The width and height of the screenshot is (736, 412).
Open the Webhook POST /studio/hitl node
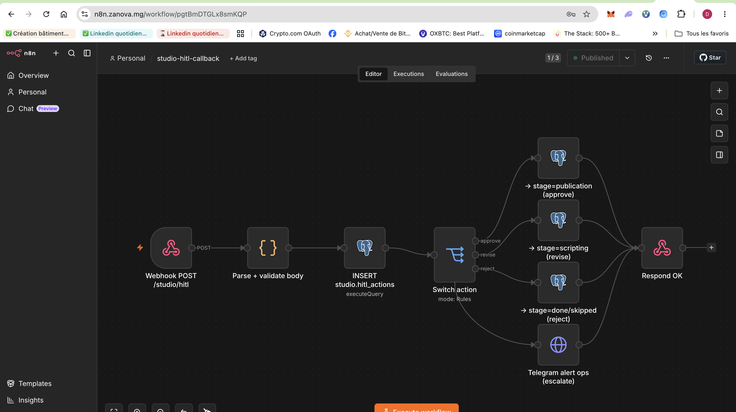point(171,248)
